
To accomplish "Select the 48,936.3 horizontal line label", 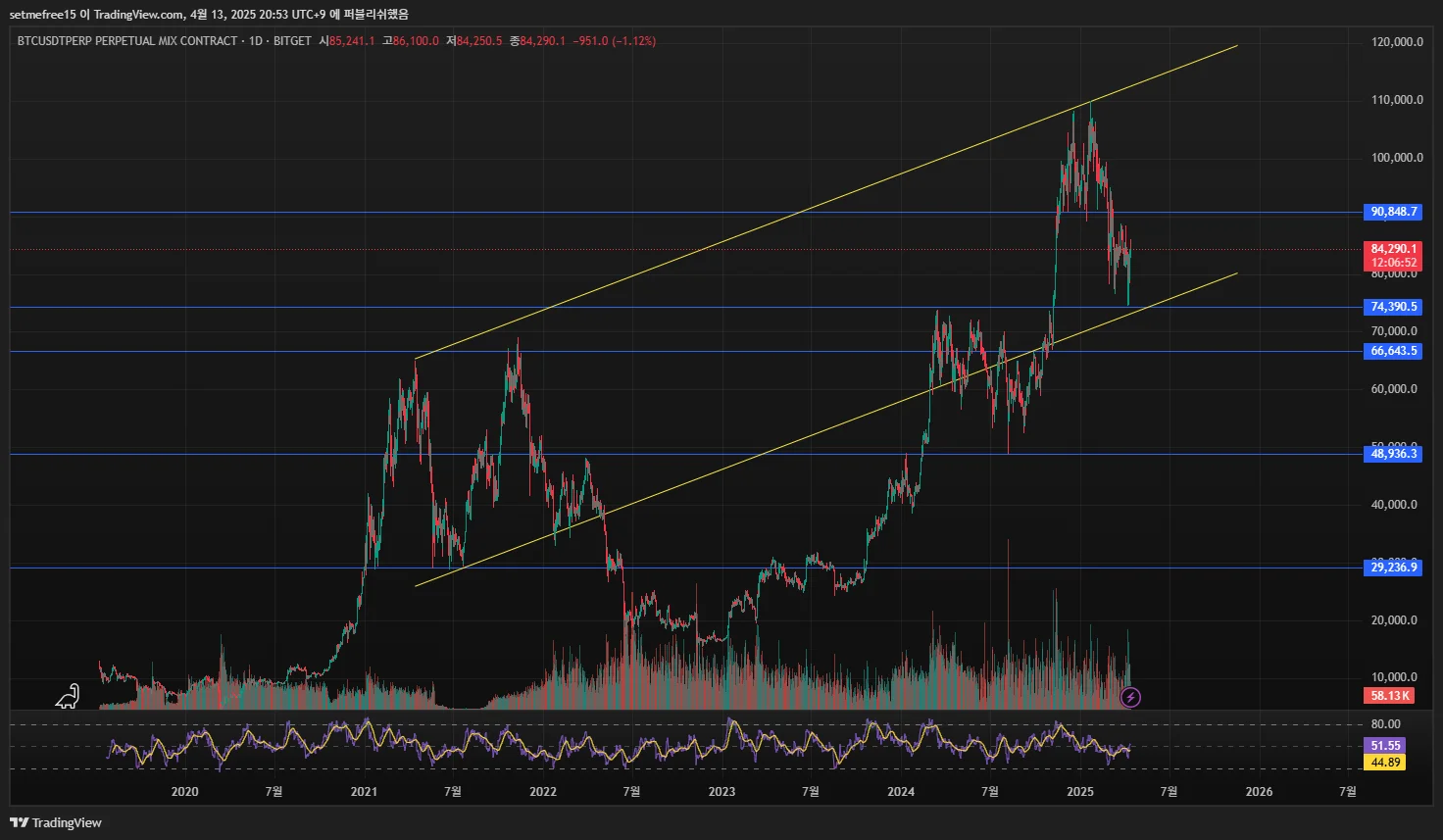I will click(1393, 454).
